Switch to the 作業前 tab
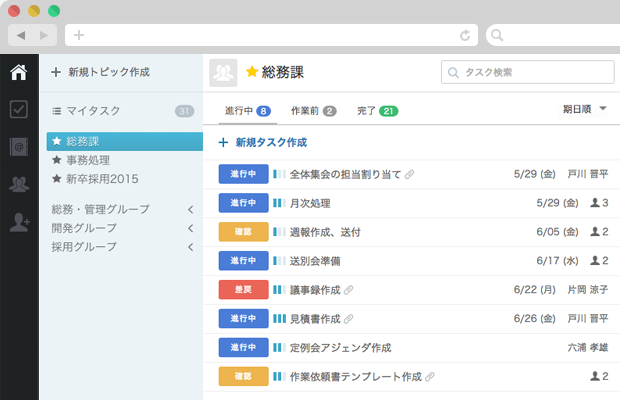The height and width of the screenshot is (400, 620). tap(312, 110)
